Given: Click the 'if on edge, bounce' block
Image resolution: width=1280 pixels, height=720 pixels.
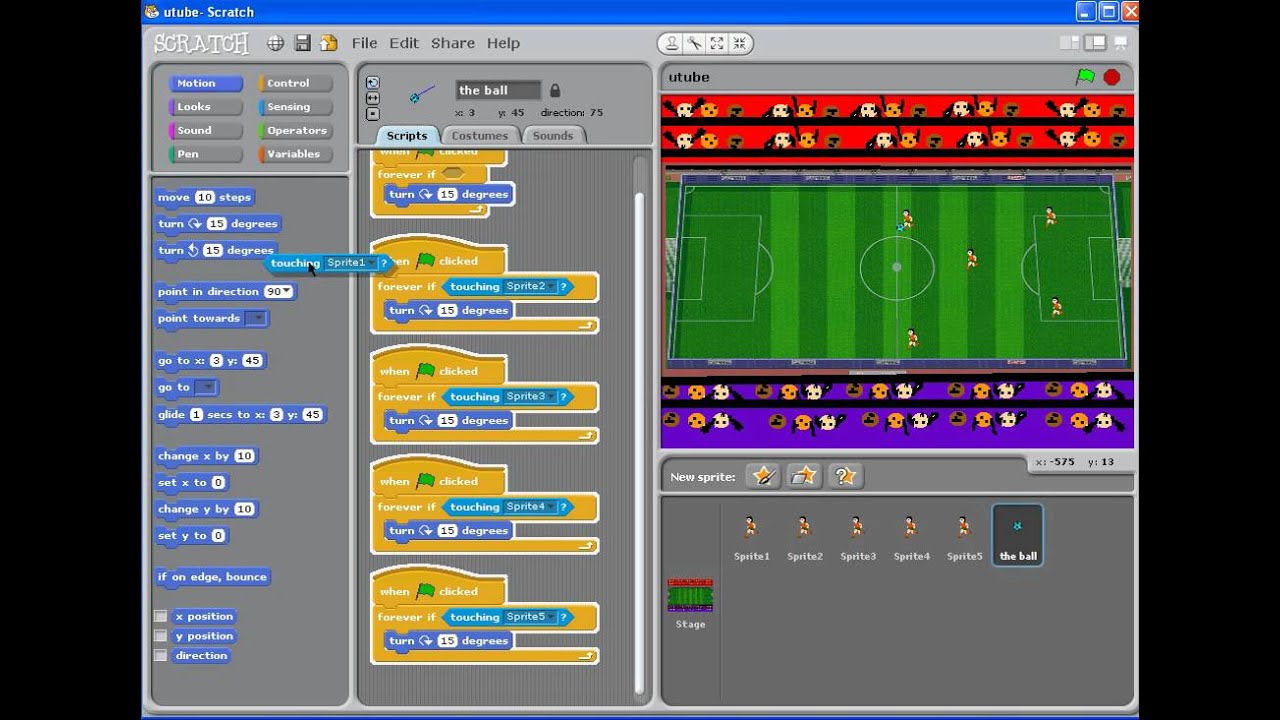Looking at the screenshot, I should pyautogui.click(x=212, y=577).
